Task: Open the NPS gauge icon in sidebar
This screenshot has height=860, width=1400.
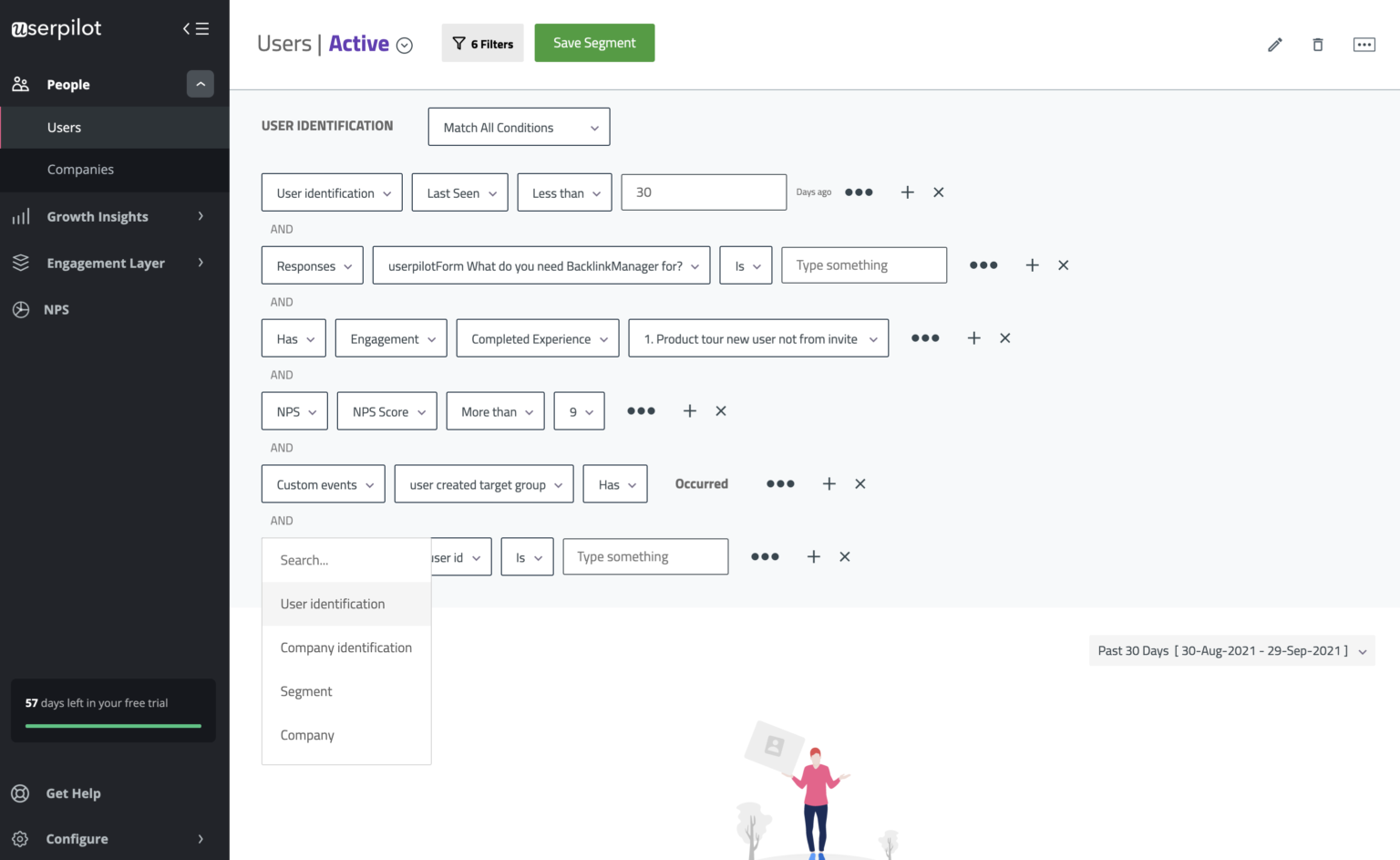Action: click(x=20, y=309)
